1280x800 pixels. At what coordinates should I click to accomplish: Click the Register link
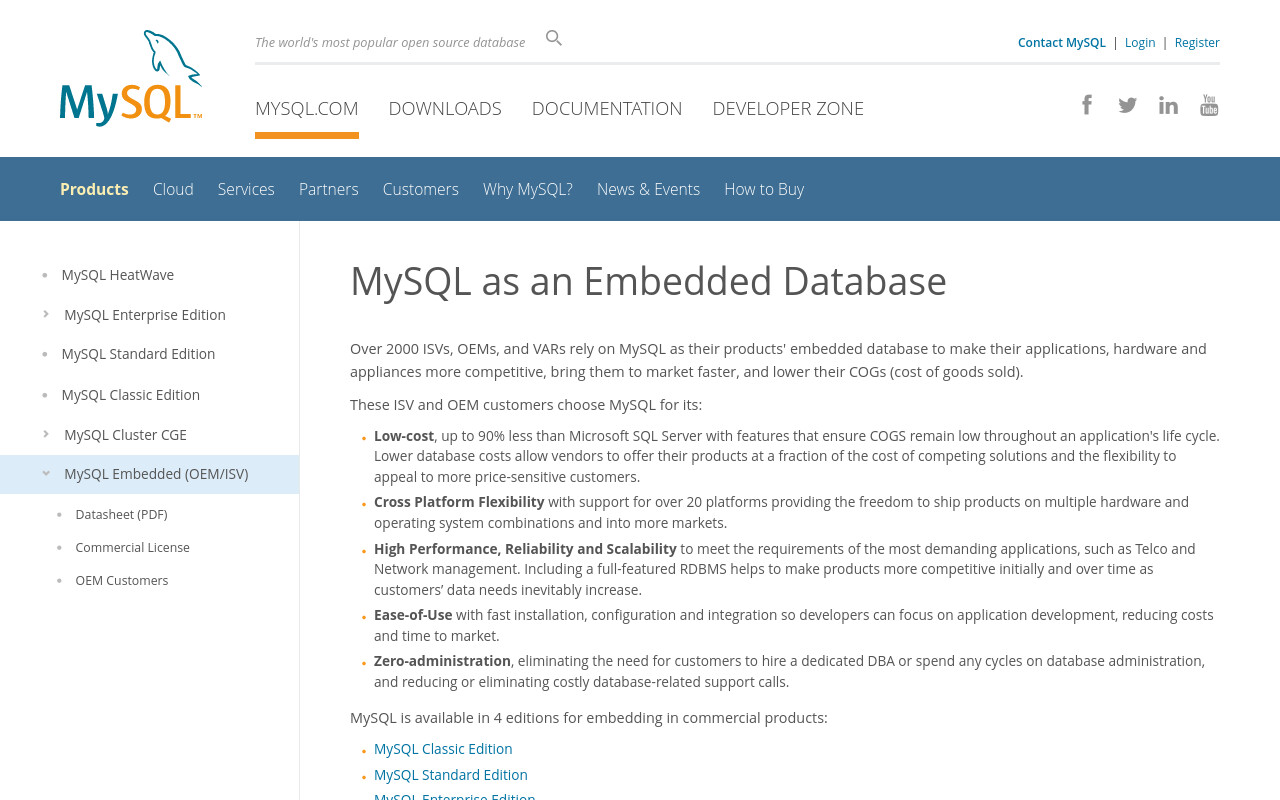1197,42
